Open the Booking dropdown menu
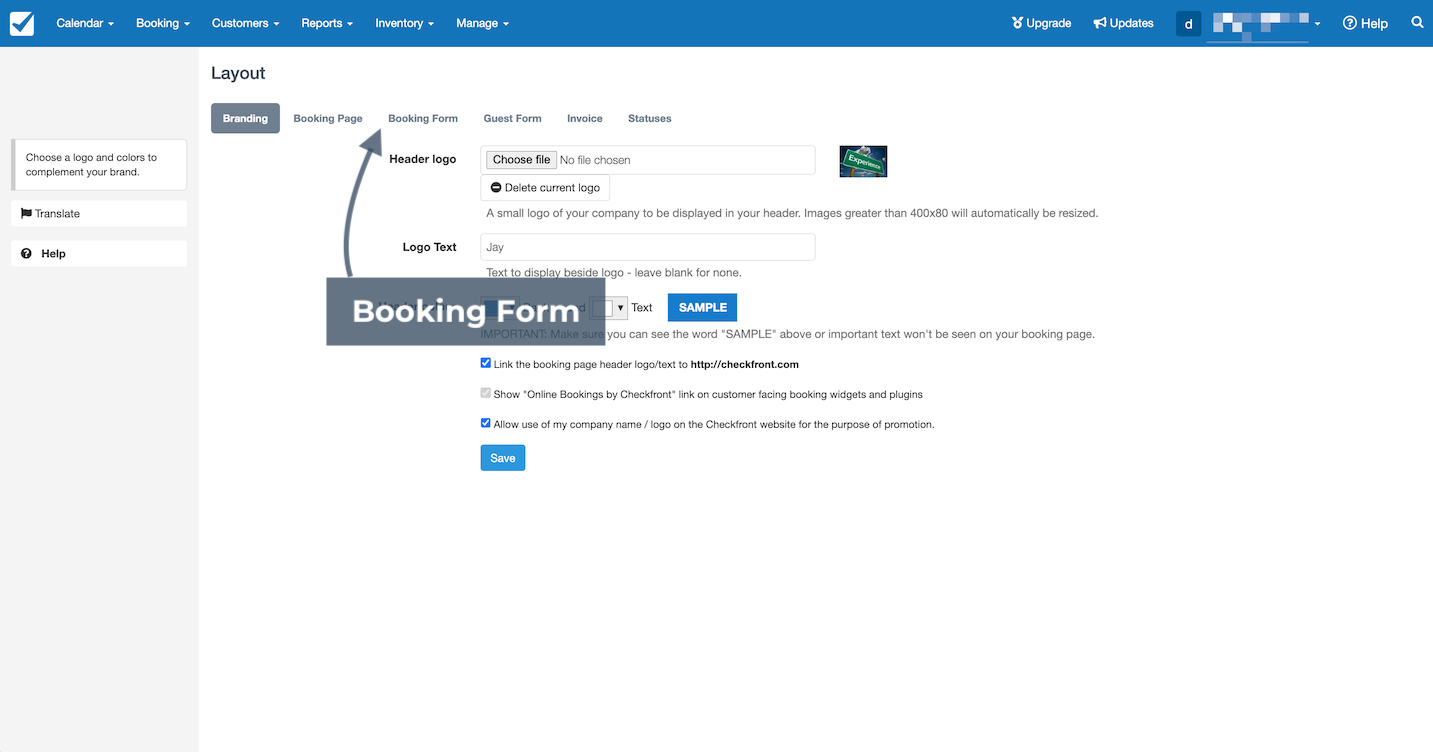The image size is (1433, 752). [163, 23]
